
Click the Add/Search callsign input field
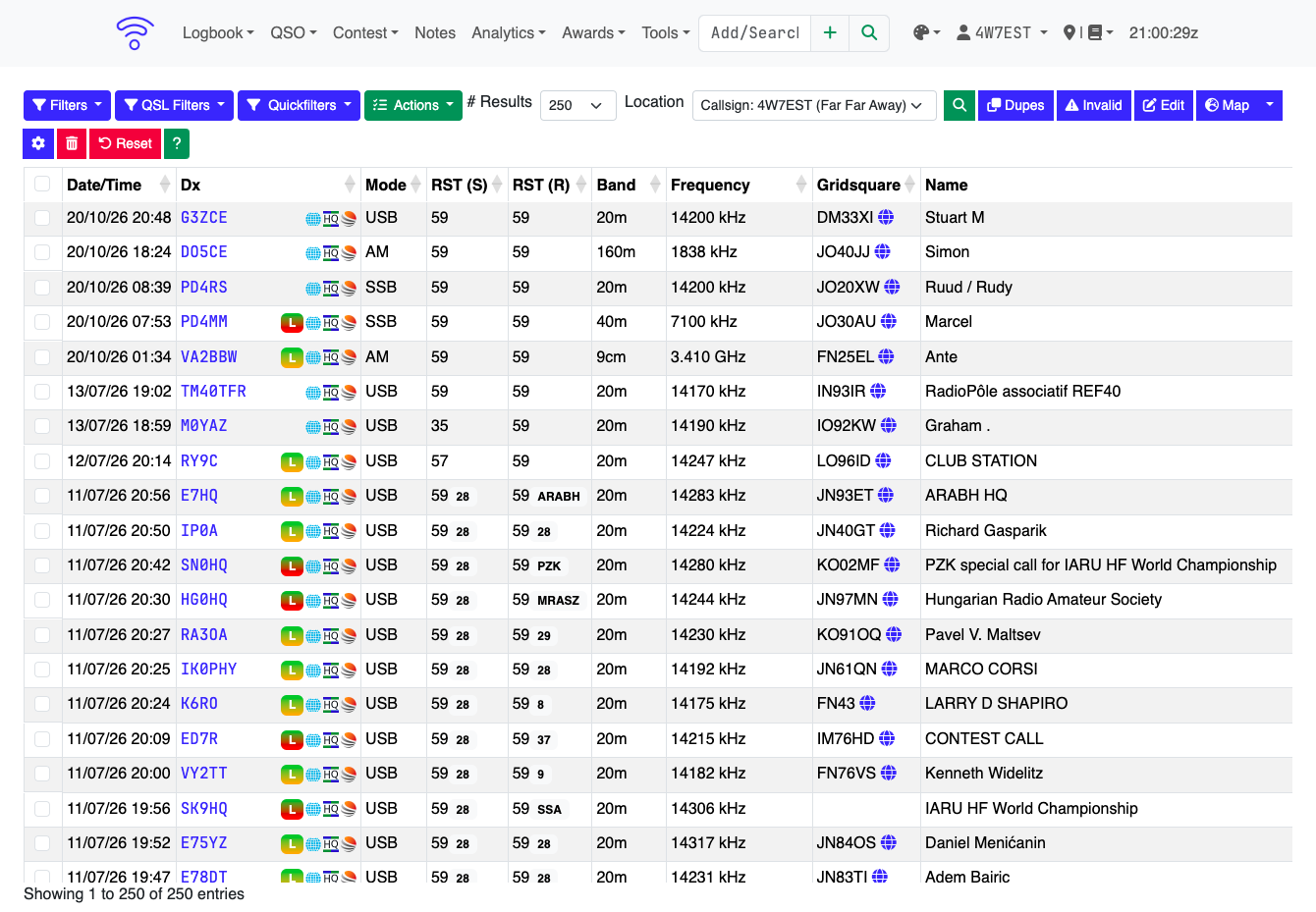pyautogui.click(x=754, y=32)
